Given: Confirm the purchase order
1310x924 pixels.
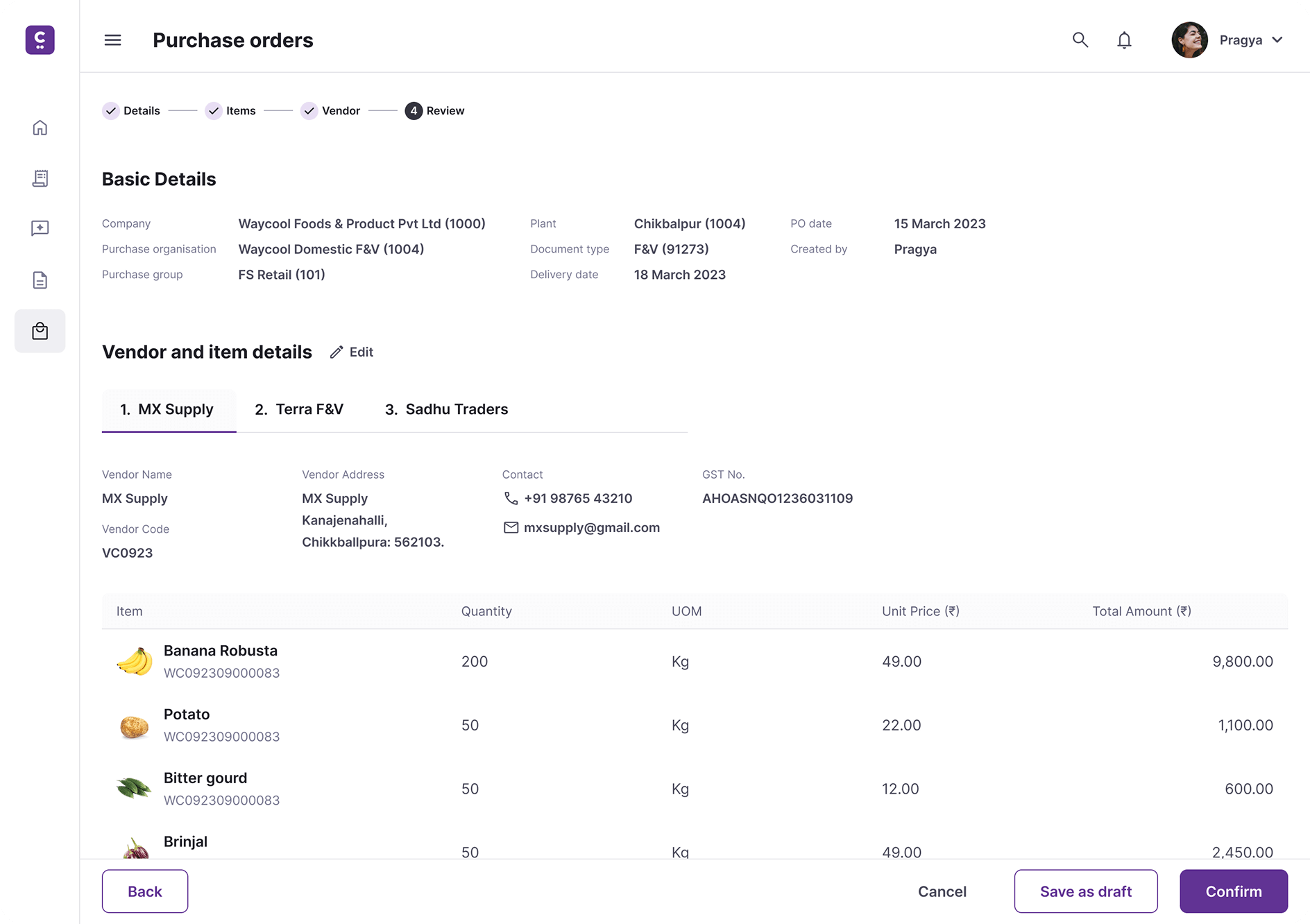Looking at the screenshot, I should (x=1233, y=891).
